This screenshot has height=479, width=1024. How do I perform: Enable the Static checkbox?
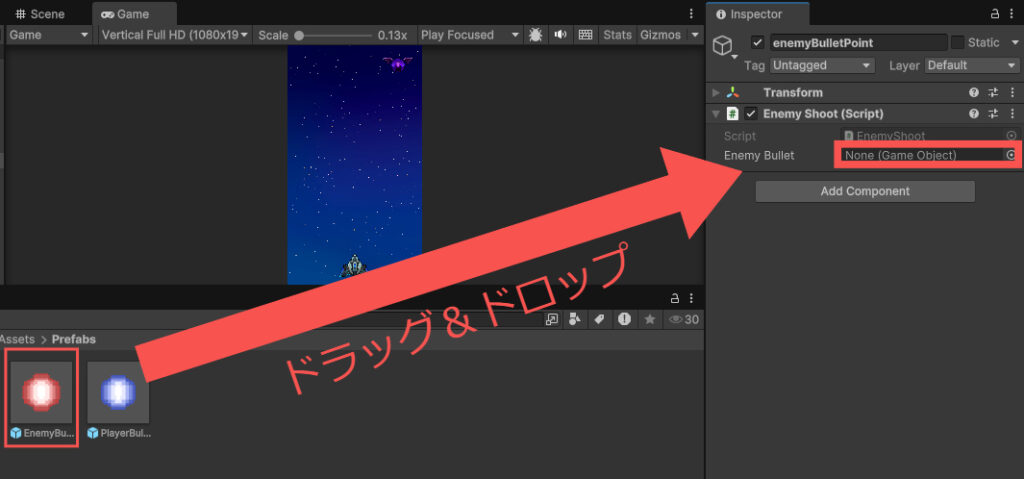coord(957,43)
